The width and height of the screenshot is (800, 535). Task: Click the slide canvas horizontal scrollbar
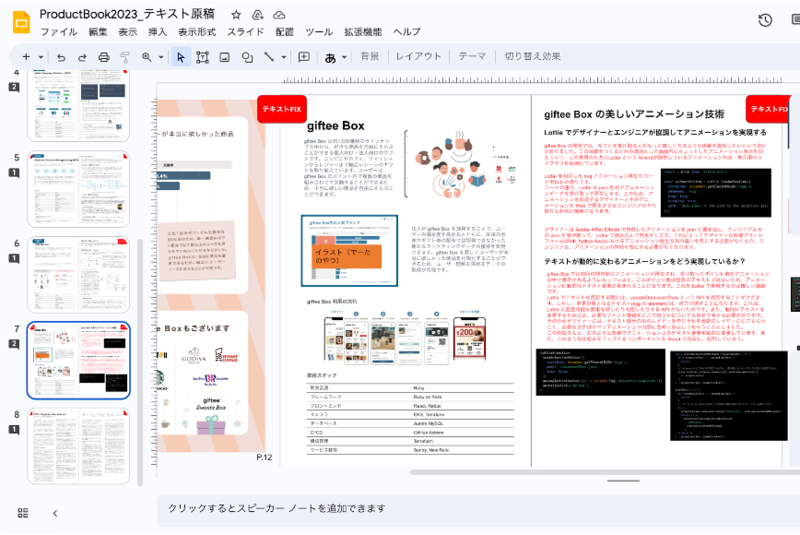(605, 472)
